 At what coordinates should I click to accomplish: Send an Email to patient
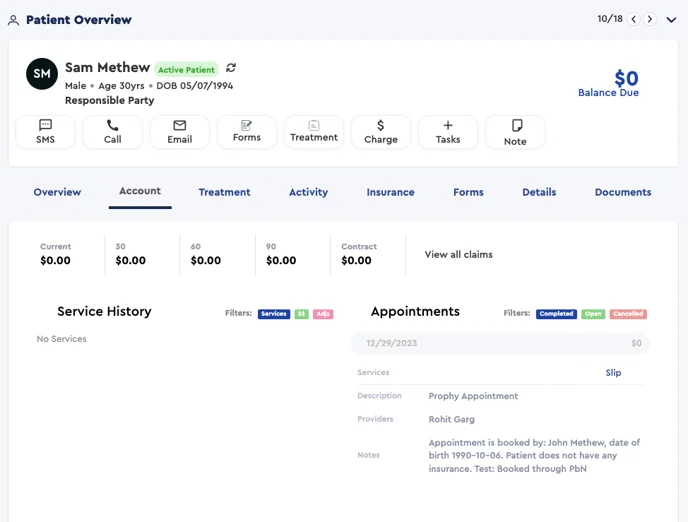click(x=180, y=132)
